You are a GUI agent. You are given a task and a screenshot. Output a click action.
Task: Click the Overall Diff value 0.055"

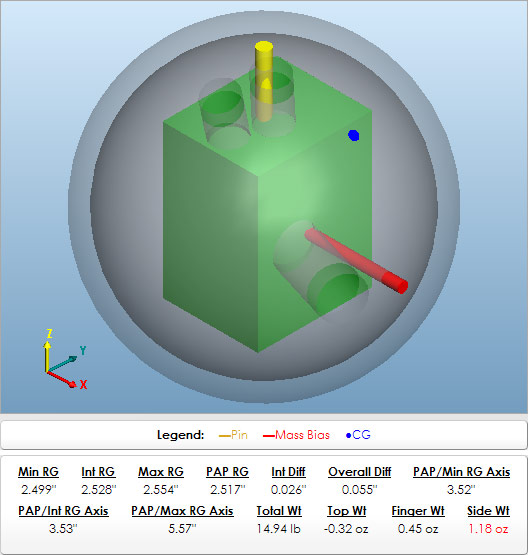pos(360,490)
